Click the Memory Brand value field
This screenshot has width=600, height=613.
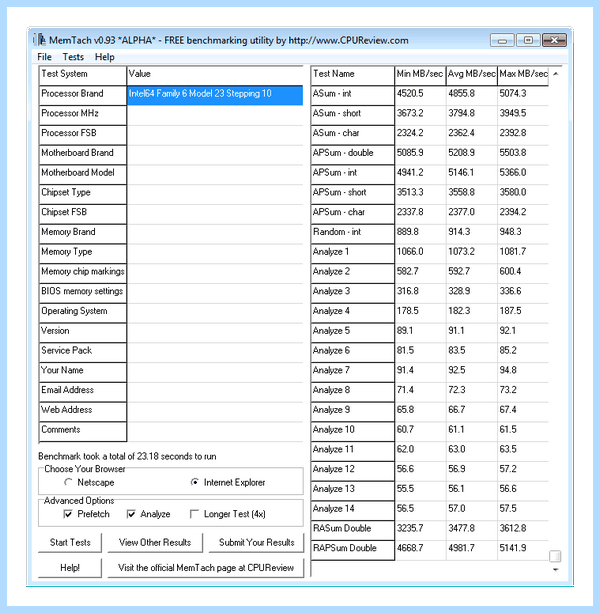[215, 234]
